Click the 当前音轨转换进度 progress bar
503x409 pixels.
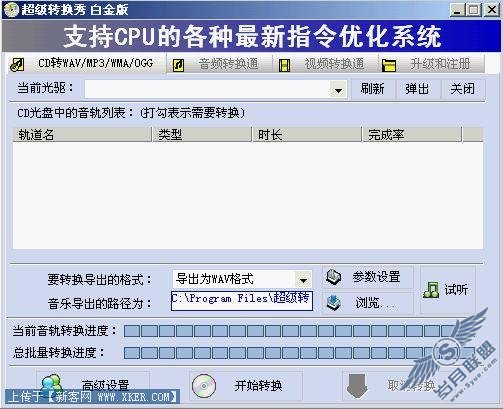(299, 331)
